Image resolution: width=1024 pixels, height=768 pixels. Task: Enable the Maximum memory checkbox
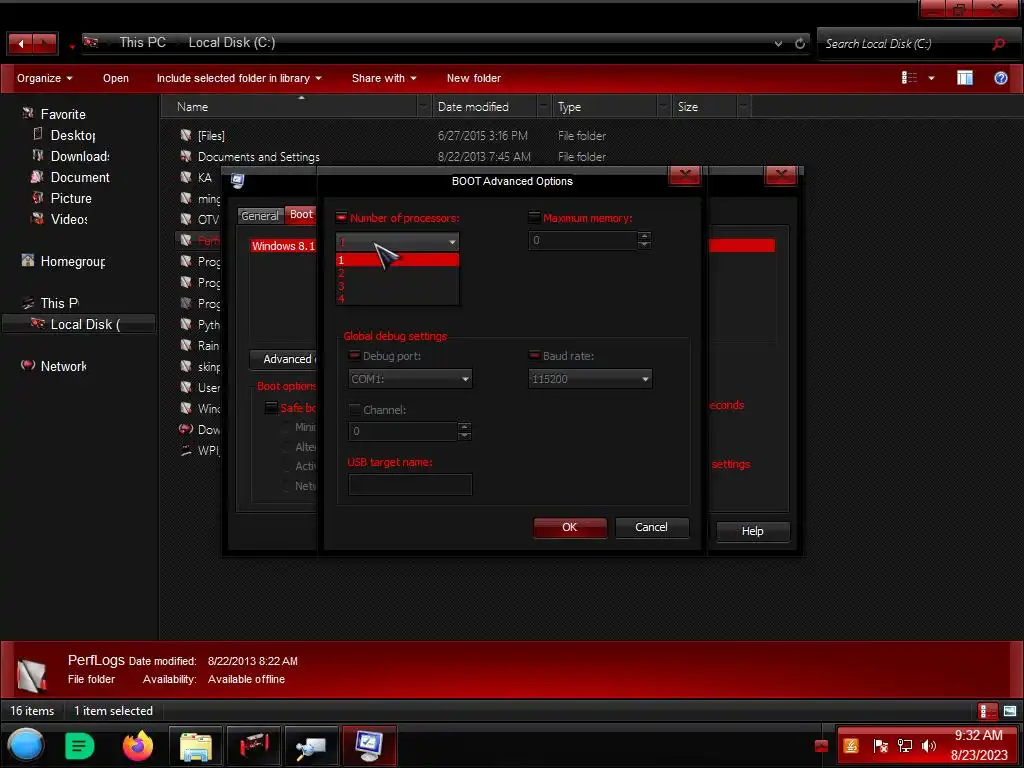534,217
